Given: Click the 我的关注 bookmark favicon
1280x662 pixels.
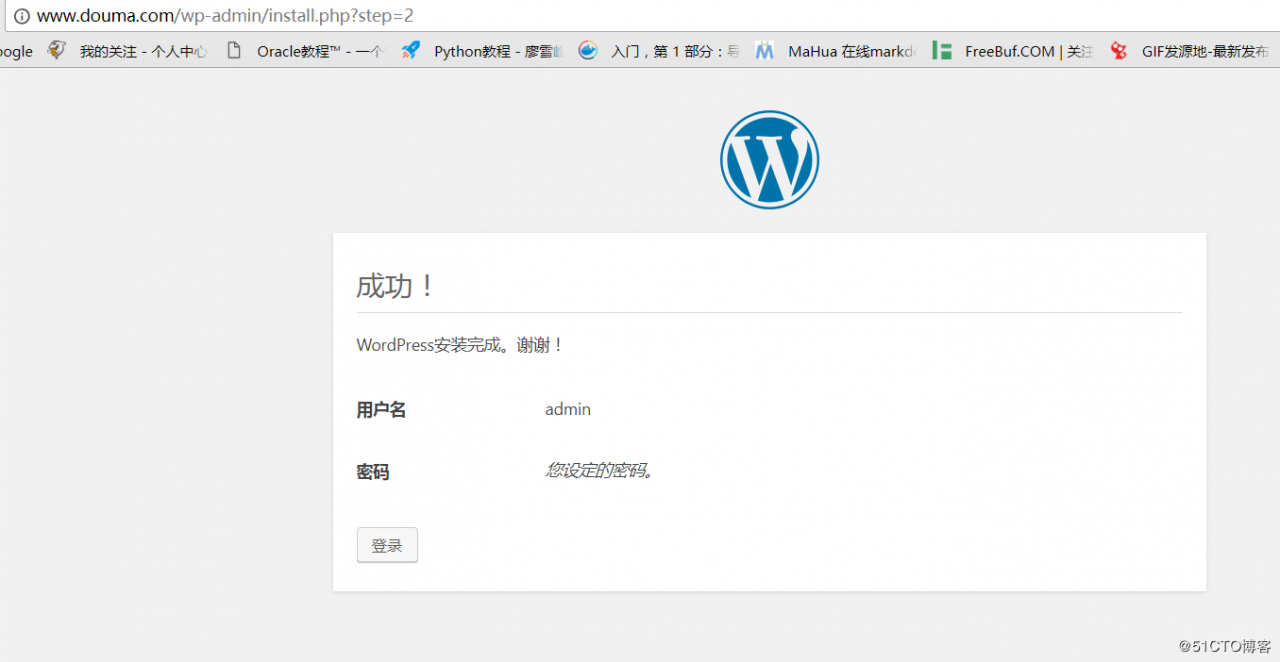Looking at the screenshot, I should coord(57,50).
